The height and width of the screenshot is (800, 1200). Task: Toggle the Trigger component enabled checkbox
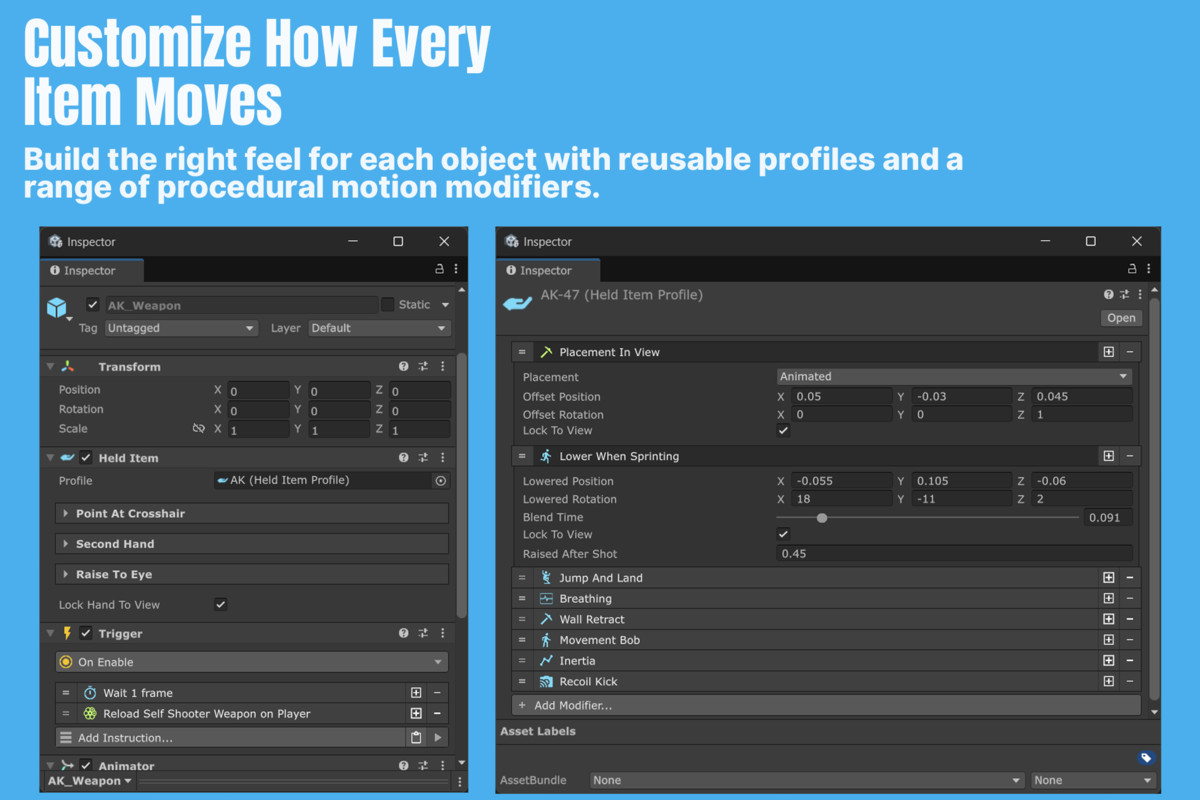86,634
